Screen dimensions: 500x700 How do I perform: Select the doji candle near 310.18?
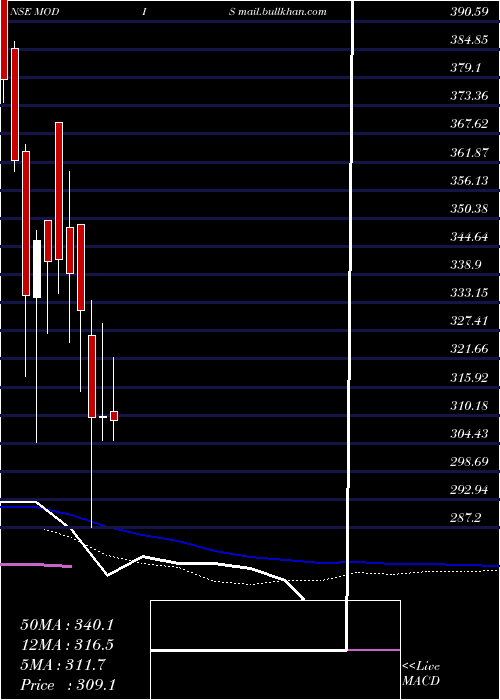(x=103, y=417)
